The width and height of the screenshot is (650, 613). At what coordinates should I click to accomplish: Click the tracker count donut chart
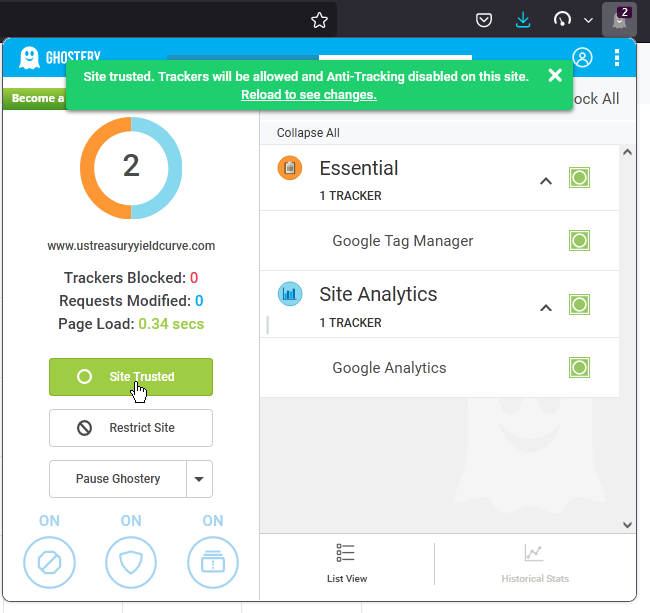[131, 168]
